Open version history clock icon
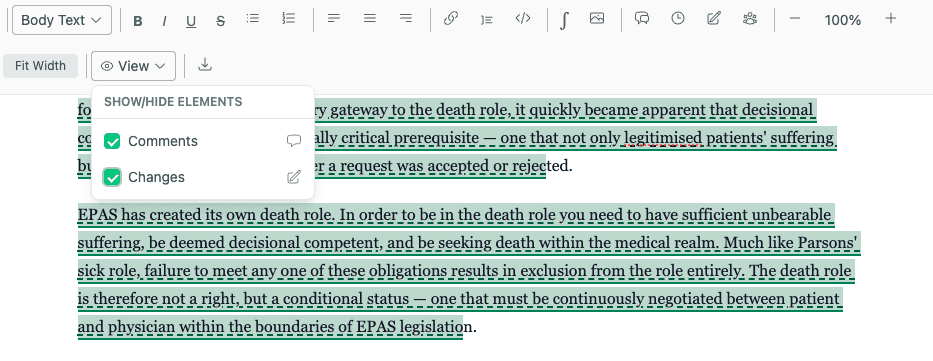The height and width of the screenshot is (361, 933). 678,18
